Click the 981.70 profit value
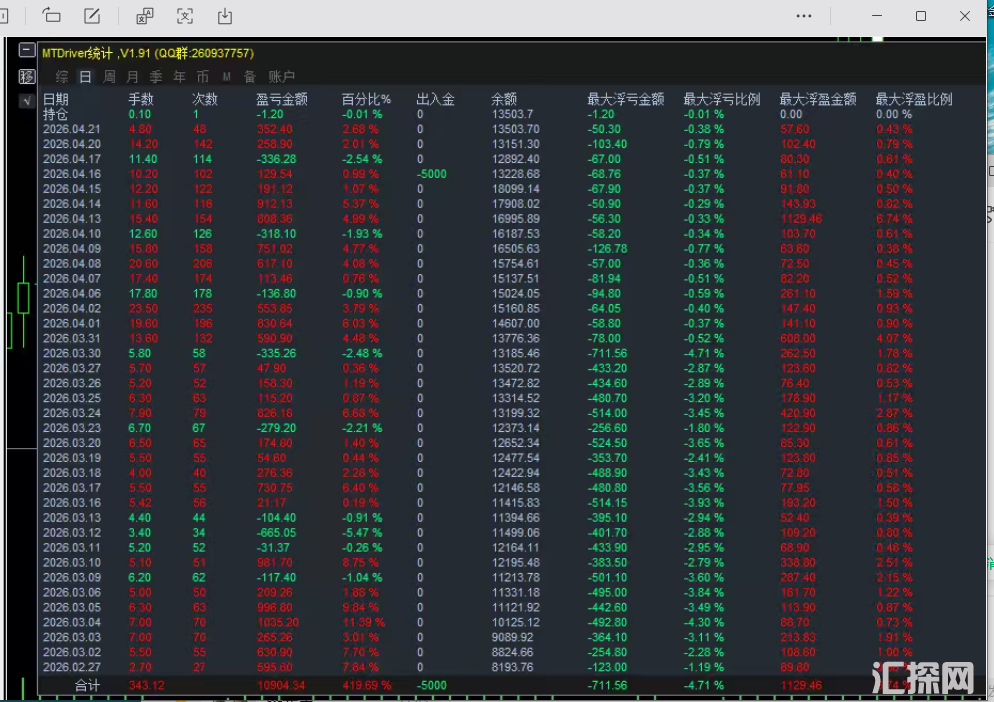Screen dimensions: 994x702 coord(274,562)
